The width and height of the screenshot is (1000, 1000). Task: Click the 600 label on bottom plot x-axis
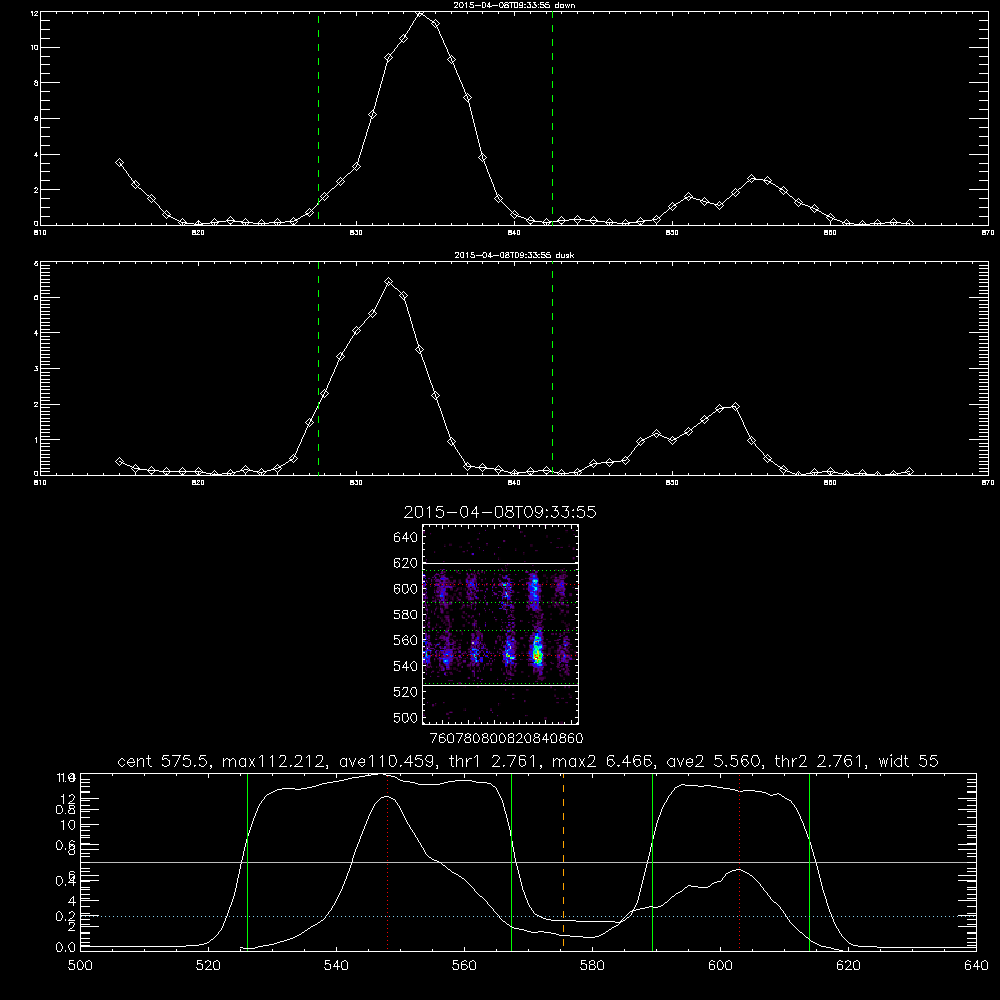click(721, 966)
